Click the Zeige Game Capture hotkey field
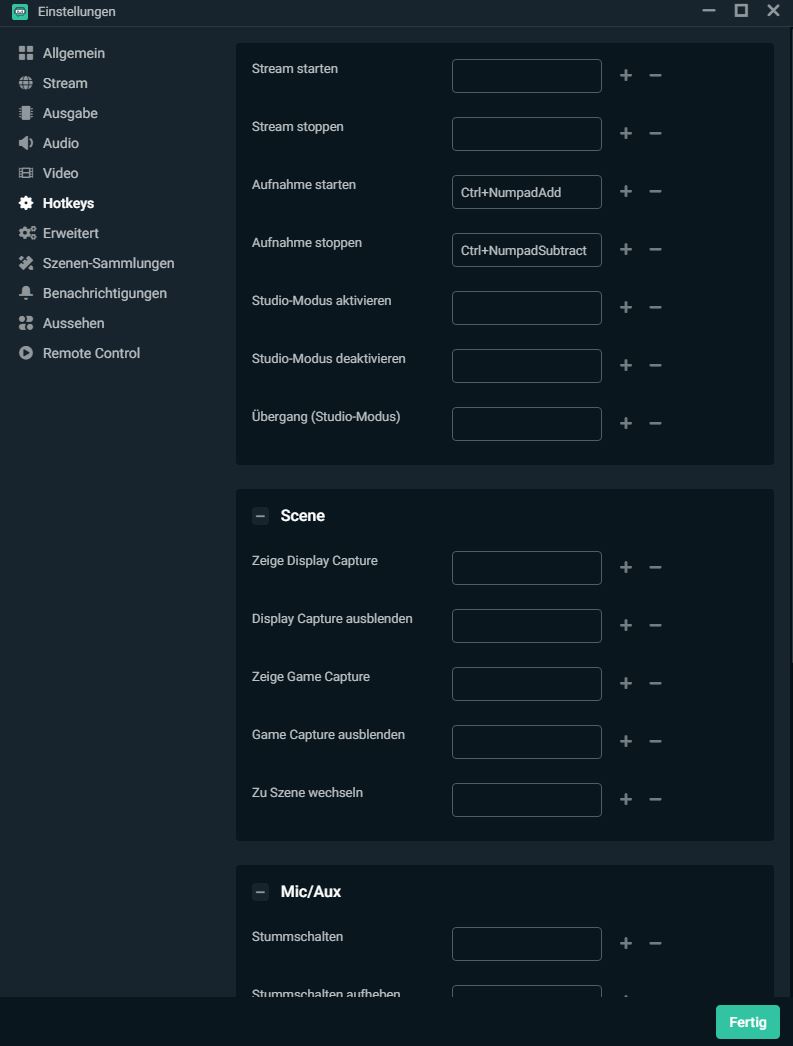Screen dimensions: 793x1046 click(527, 684)
